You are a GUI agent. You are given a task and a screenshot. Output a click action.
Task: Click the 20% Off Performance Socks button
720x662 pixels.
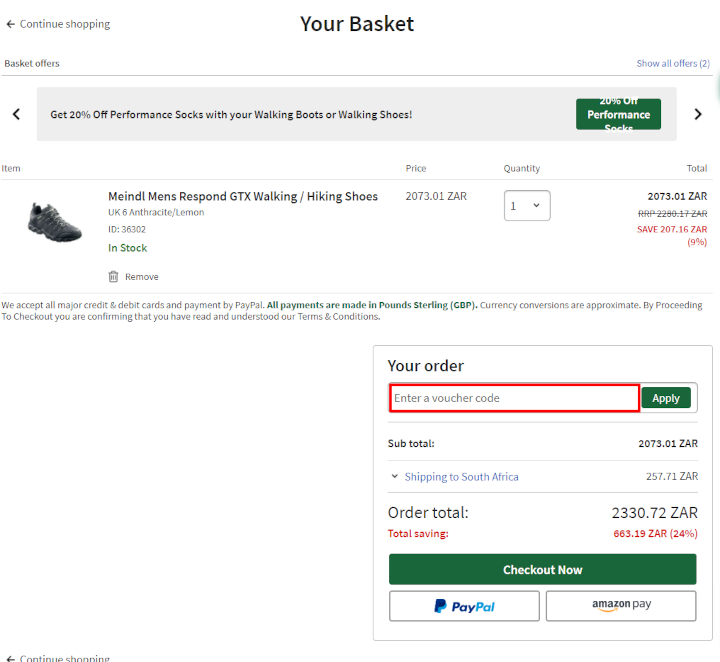click(618, 114)
